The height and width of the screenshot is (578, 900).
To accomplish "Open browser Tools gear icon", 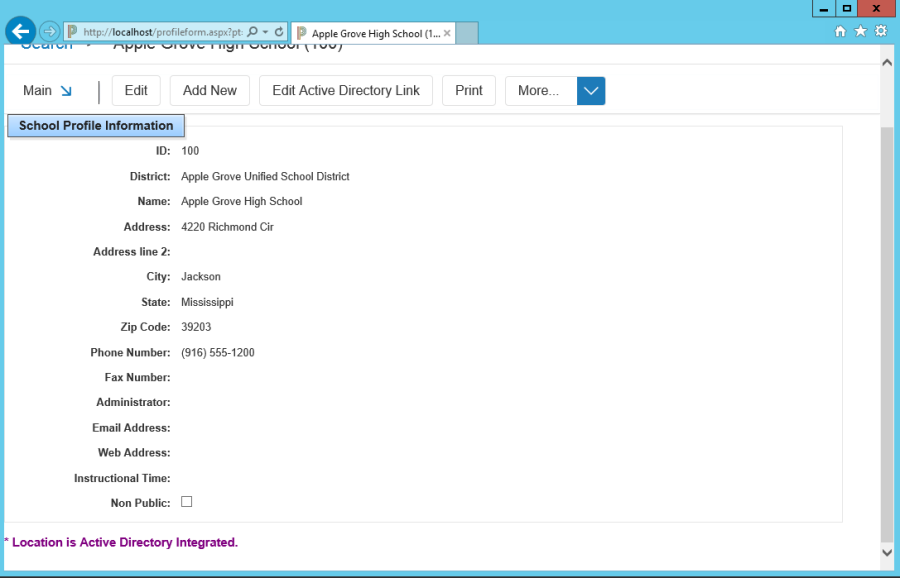I will [881, 31].
